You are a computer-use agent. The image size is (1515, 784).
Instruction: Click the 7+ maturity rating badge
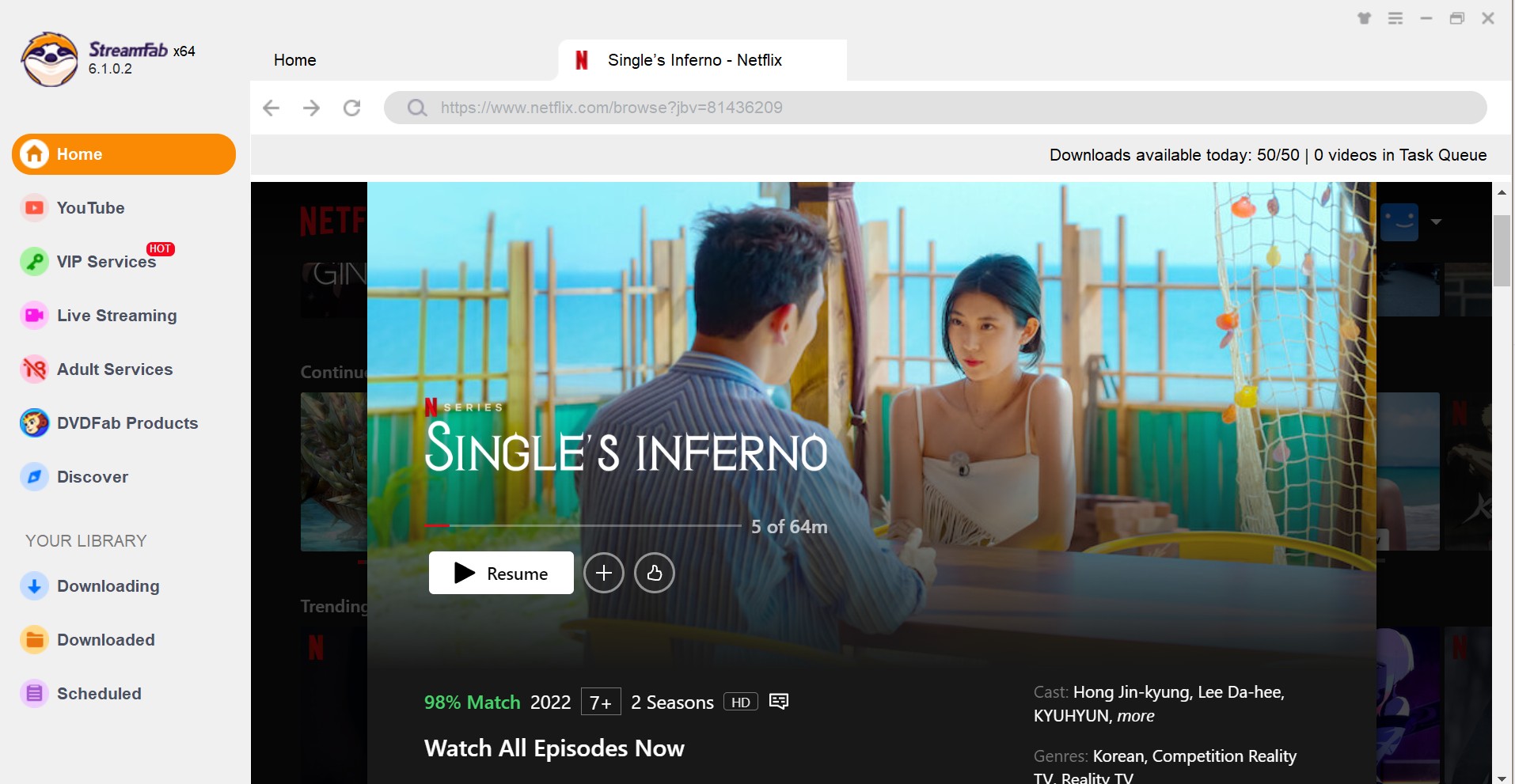point(601,703)
